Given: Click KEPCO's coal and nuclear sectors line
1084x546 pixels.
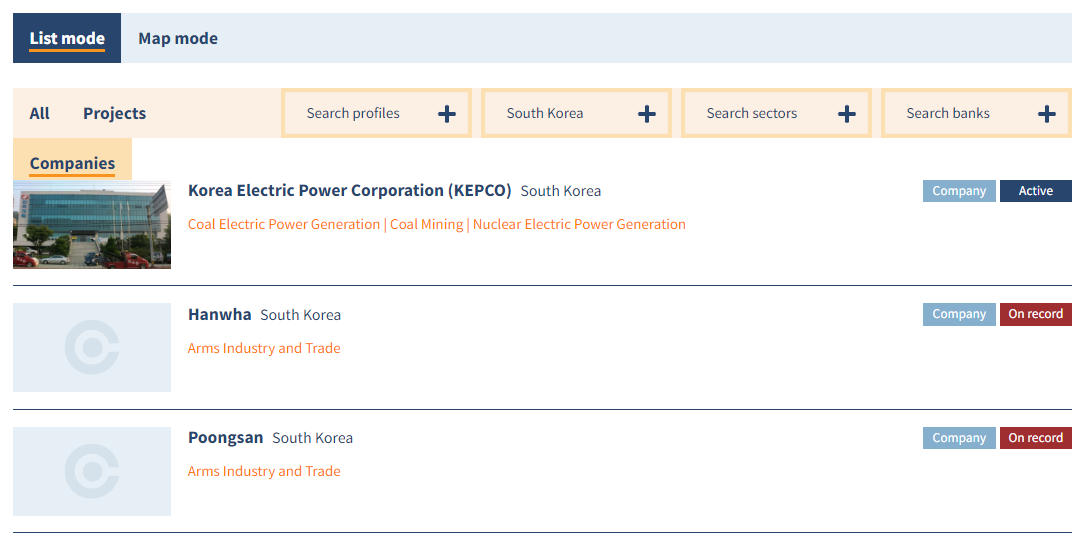Looking at the screenshot, I should pyautogui.click(x=436, y=224).
